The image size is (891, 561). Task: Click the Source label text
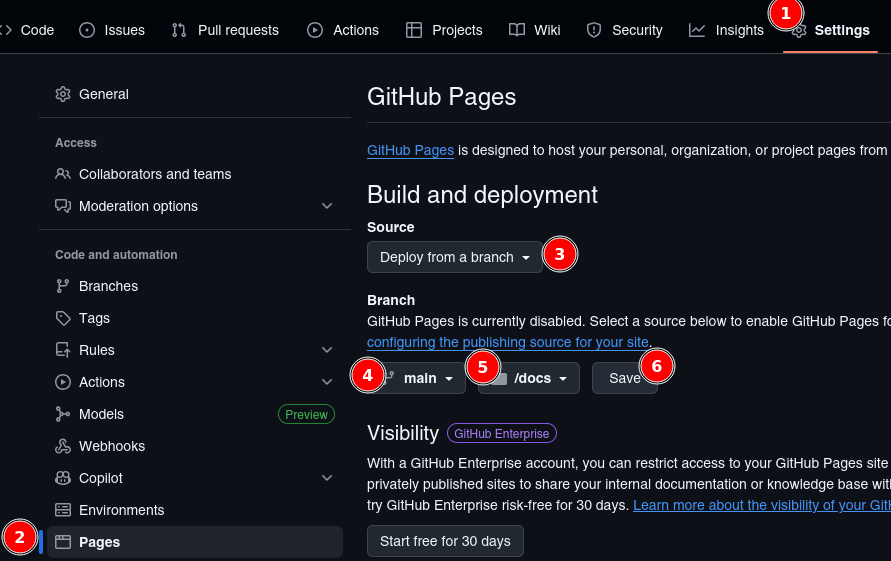(x=390, y=227)
